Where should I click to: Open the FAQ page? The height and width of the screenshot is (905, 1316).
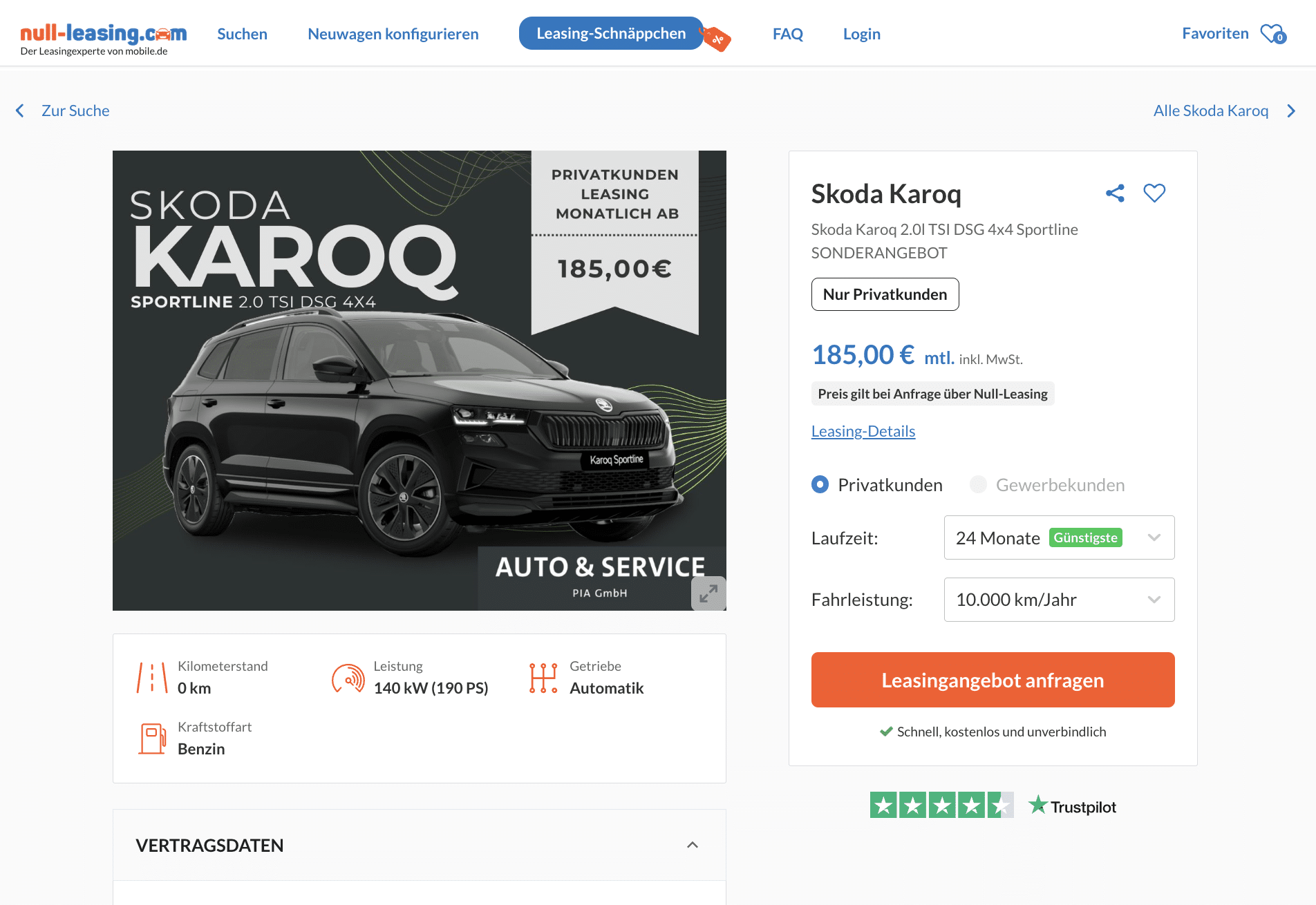788,34
